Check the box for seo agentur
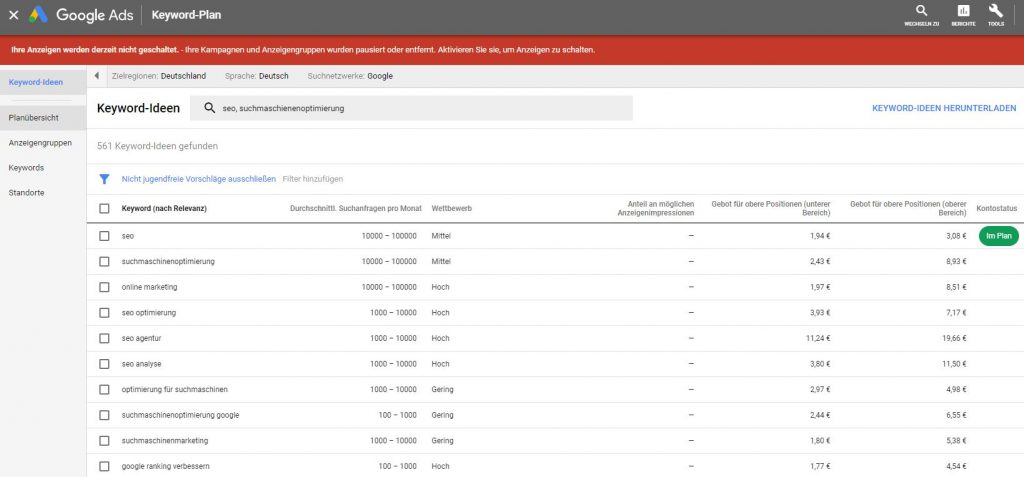Viewport: 1024px width, 477px height. [x=104, y=338]
